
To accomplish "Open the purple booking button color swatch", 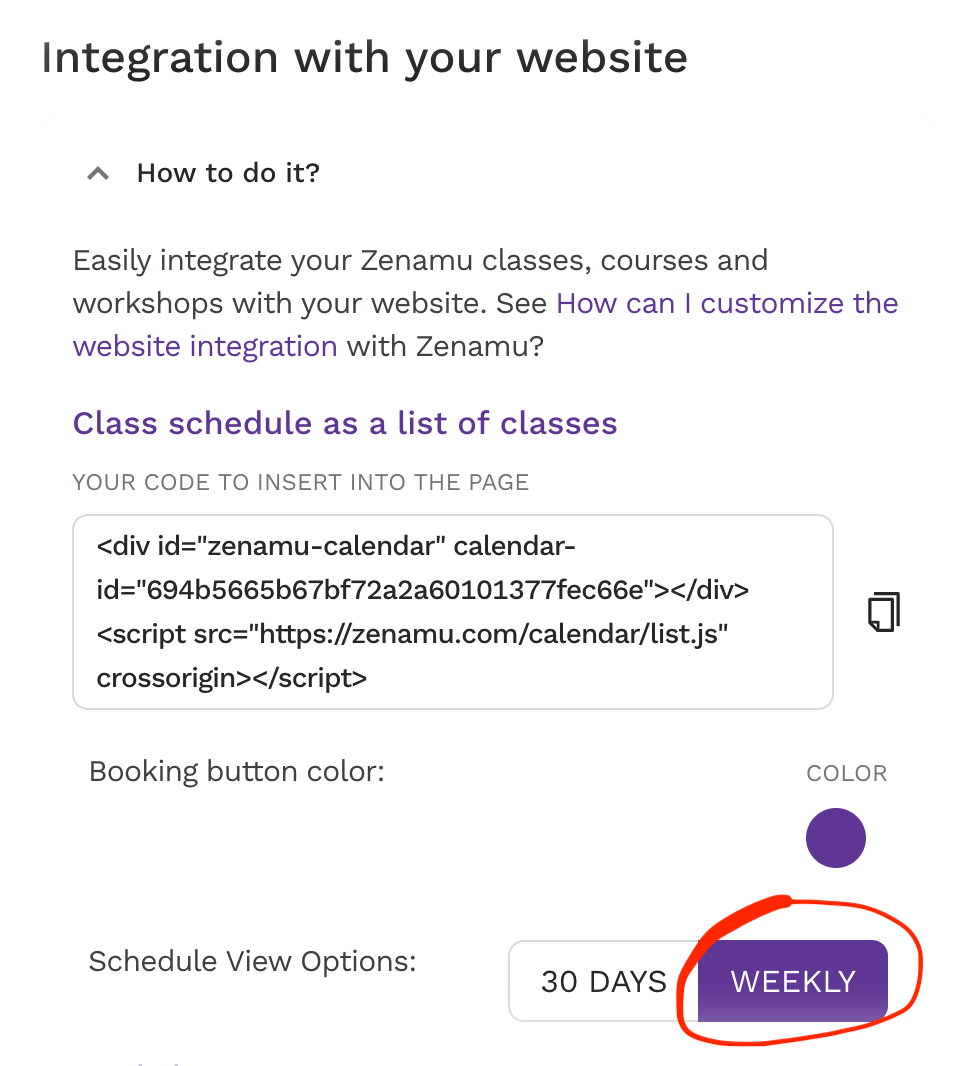I will point(835,838).
